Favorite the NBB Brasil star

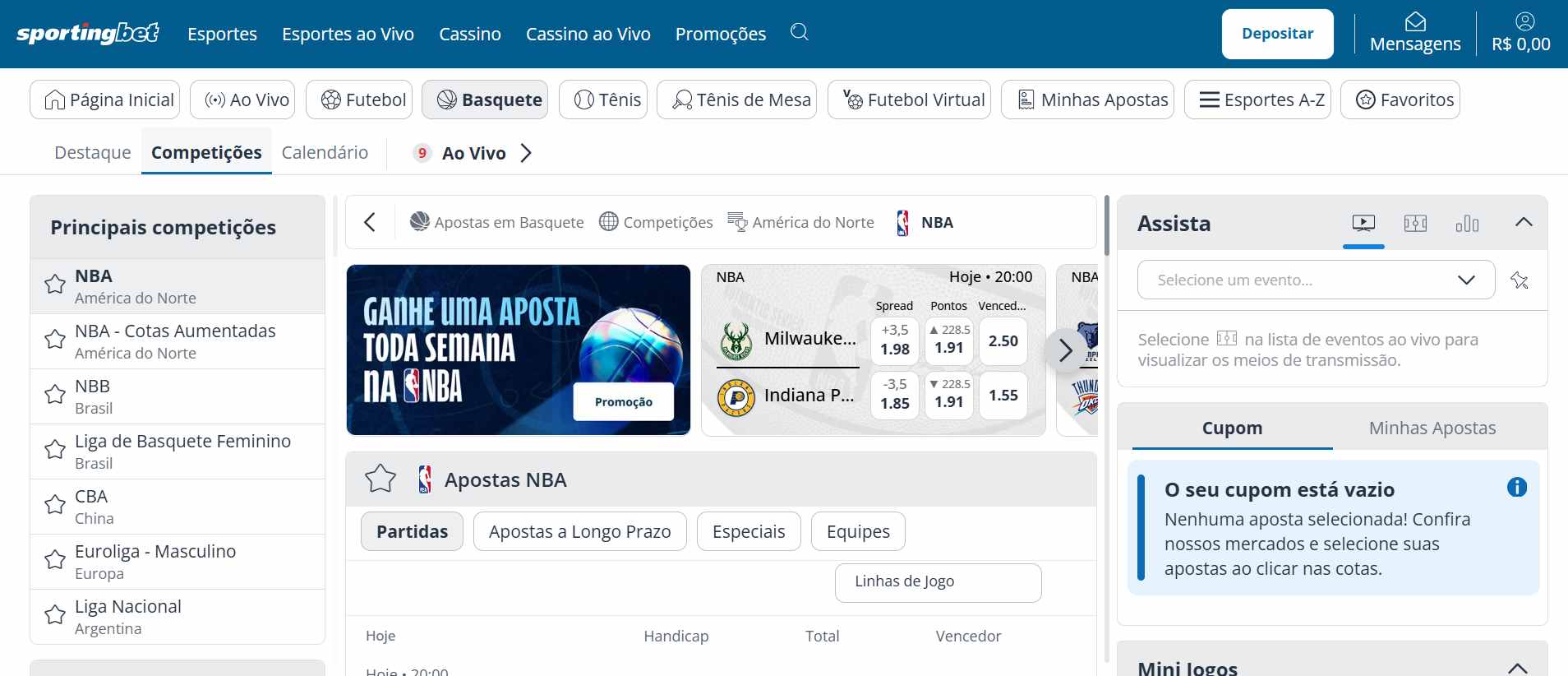click(55, 395)
